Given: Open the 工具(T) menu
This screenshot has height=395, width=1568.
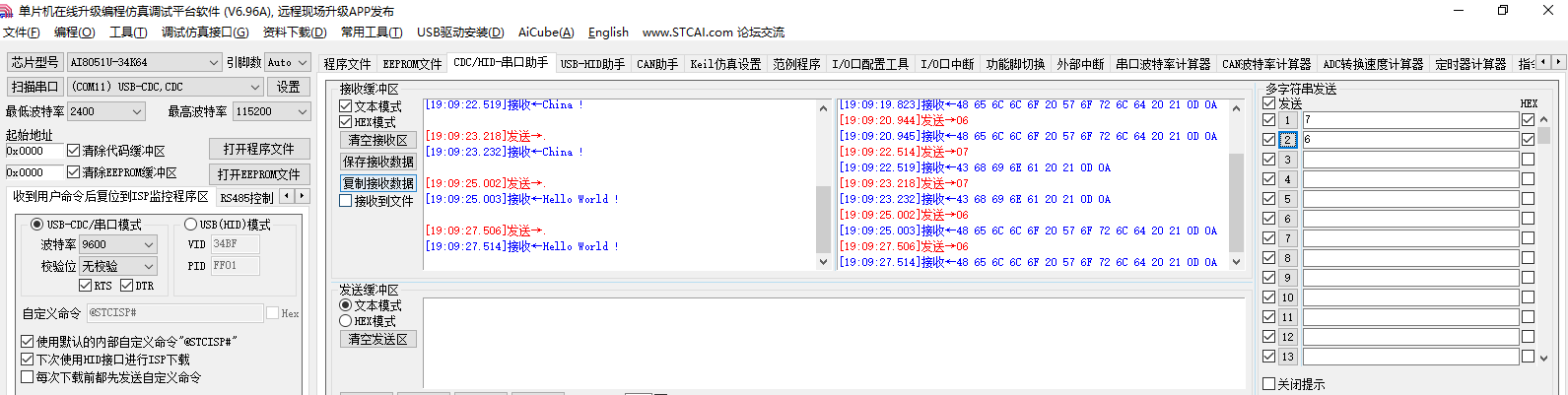Looking at the screenshot, I should (128, 33).
